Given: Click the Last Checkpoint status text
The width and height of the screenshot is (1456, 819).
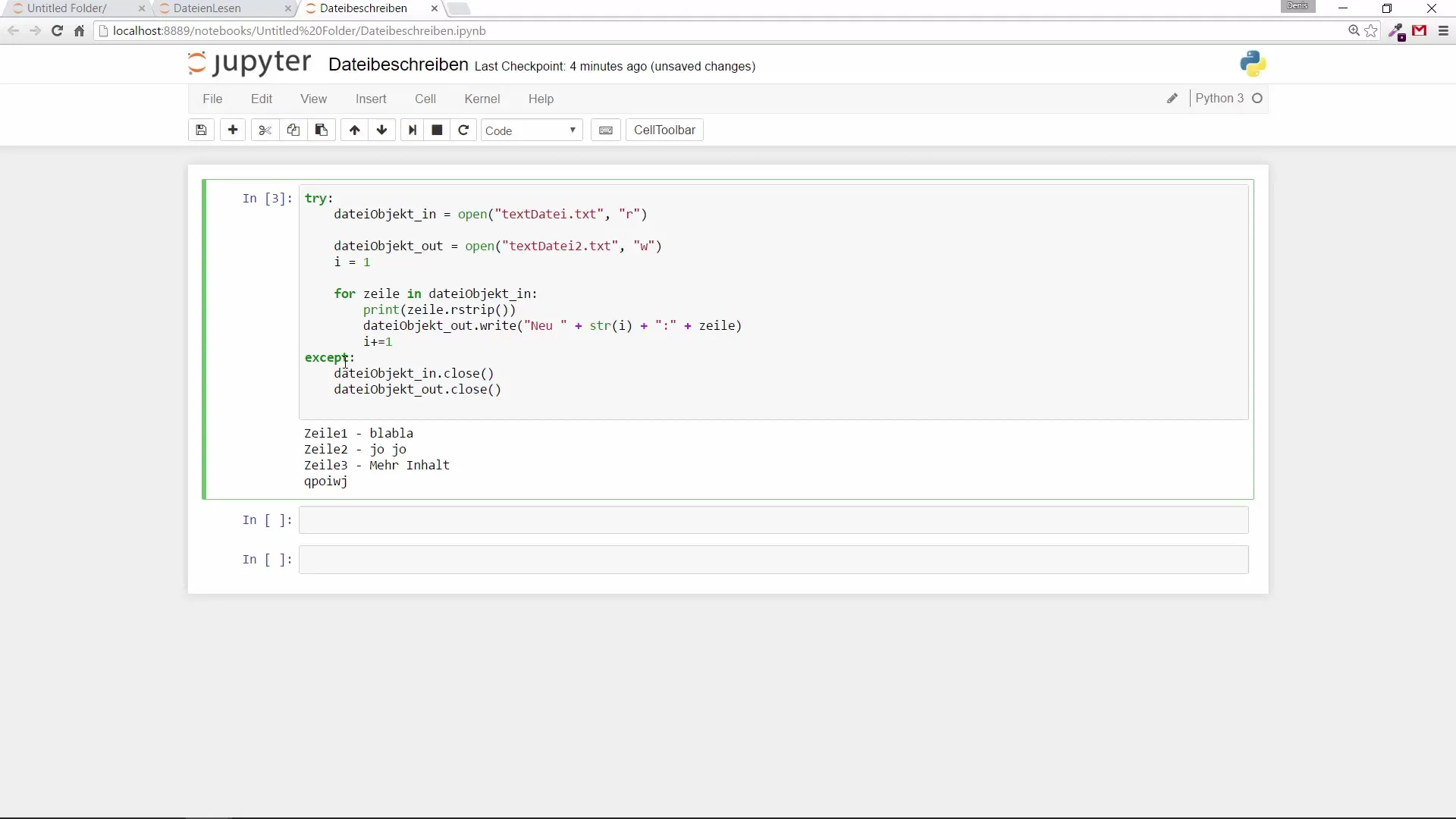Looking at the screenshot, I should (x=615, y=67).
